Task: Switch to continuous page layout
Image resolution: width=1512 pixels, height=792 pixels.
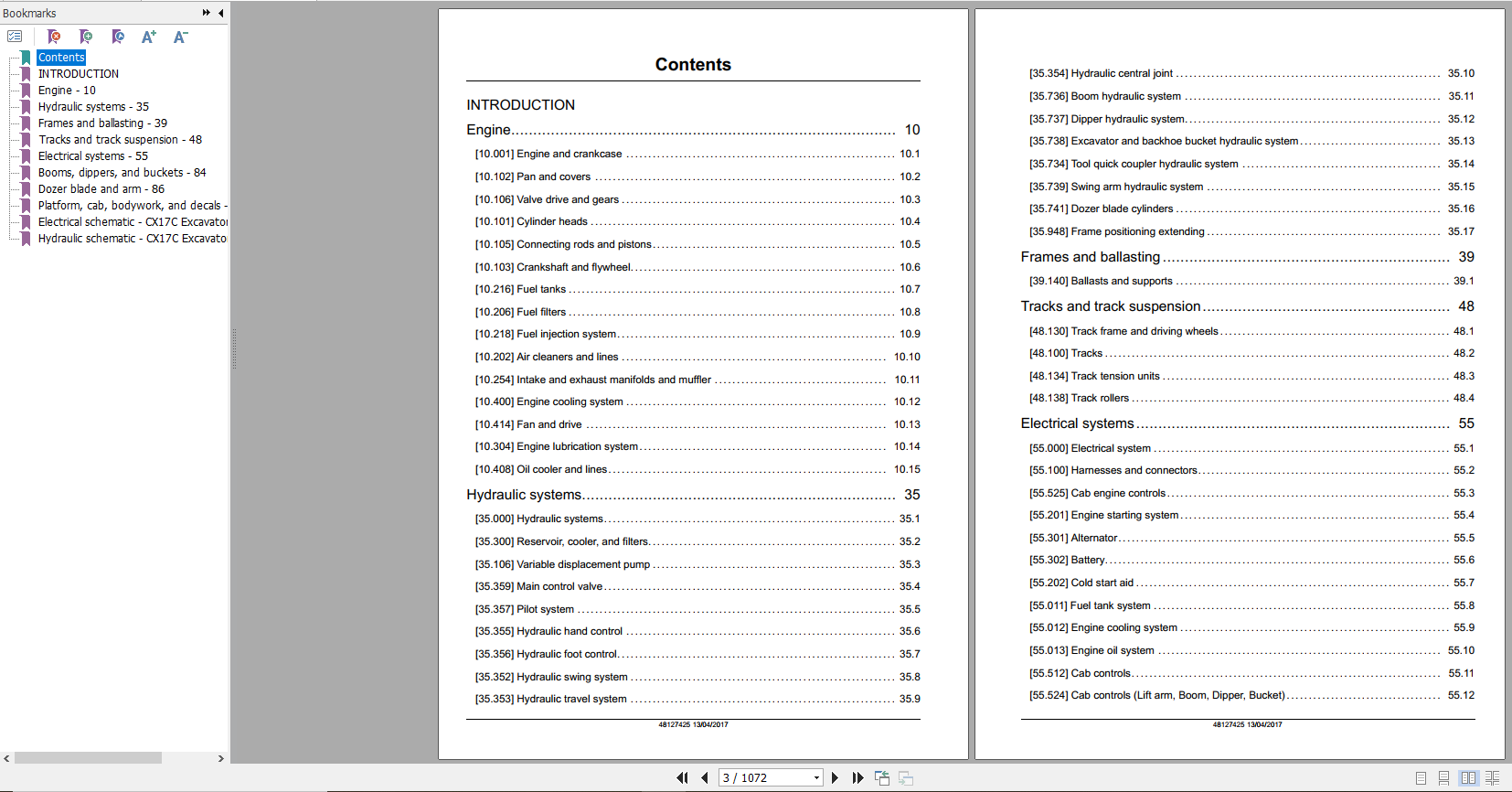Action: [x=1443, y=777]
